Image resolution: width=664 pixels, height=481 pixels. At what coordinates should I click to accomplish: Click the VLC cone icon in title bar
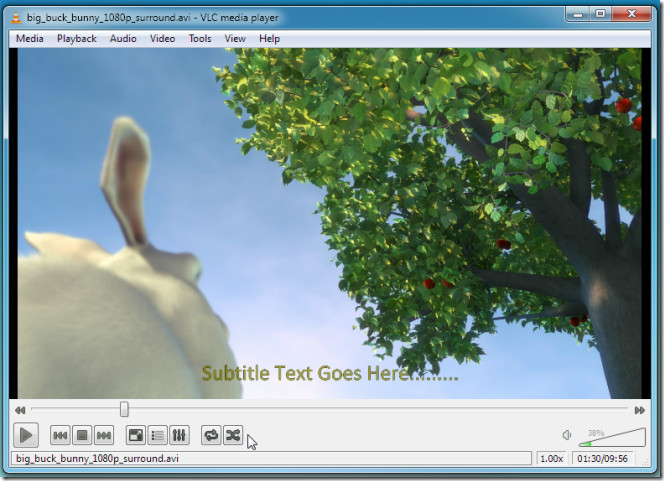click(16, 17)
